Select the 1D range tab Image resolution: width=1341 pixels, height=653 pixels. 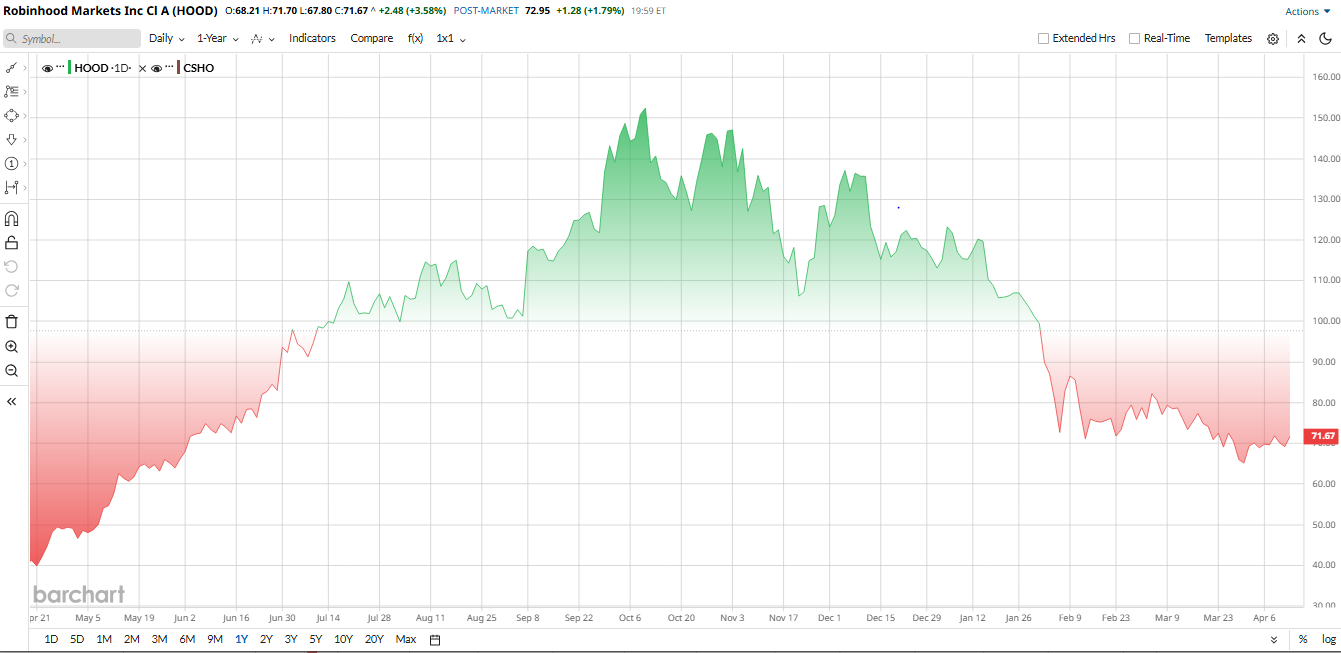pos(51,640)
